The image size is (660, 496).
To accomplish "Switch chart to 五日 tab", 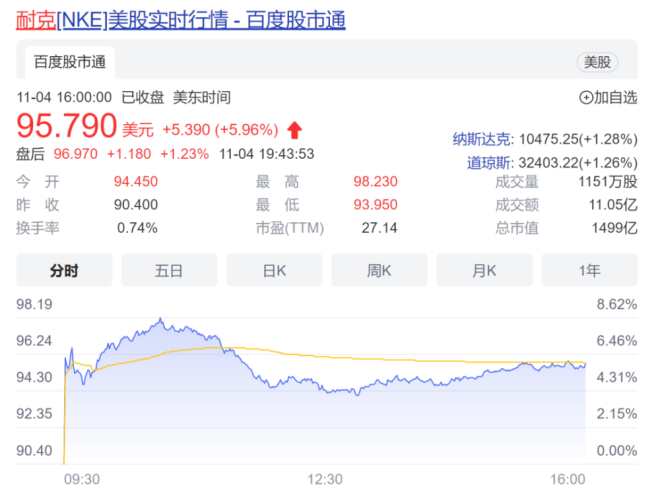I will (169, 270).
